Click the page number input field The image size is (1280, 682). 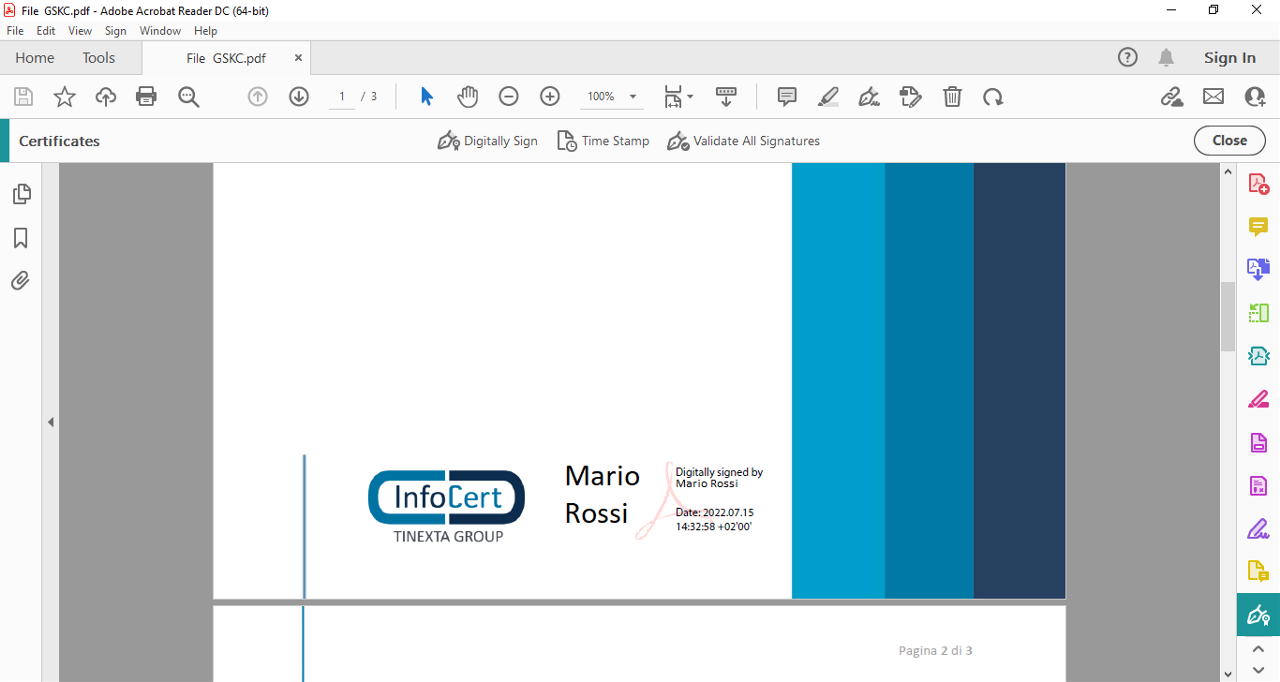[342, 97]
